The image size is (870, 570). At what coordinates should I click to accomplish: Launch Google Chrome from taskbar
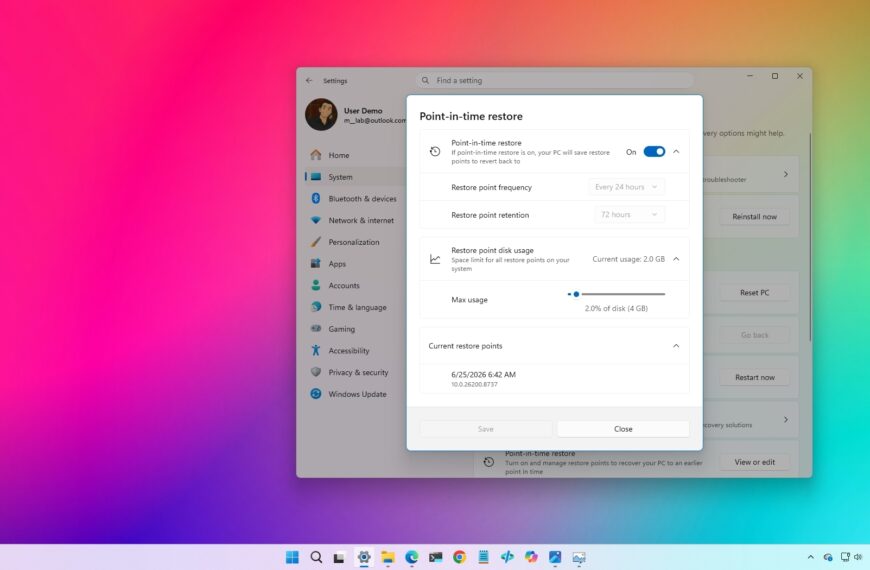click(x=459, y=557)
